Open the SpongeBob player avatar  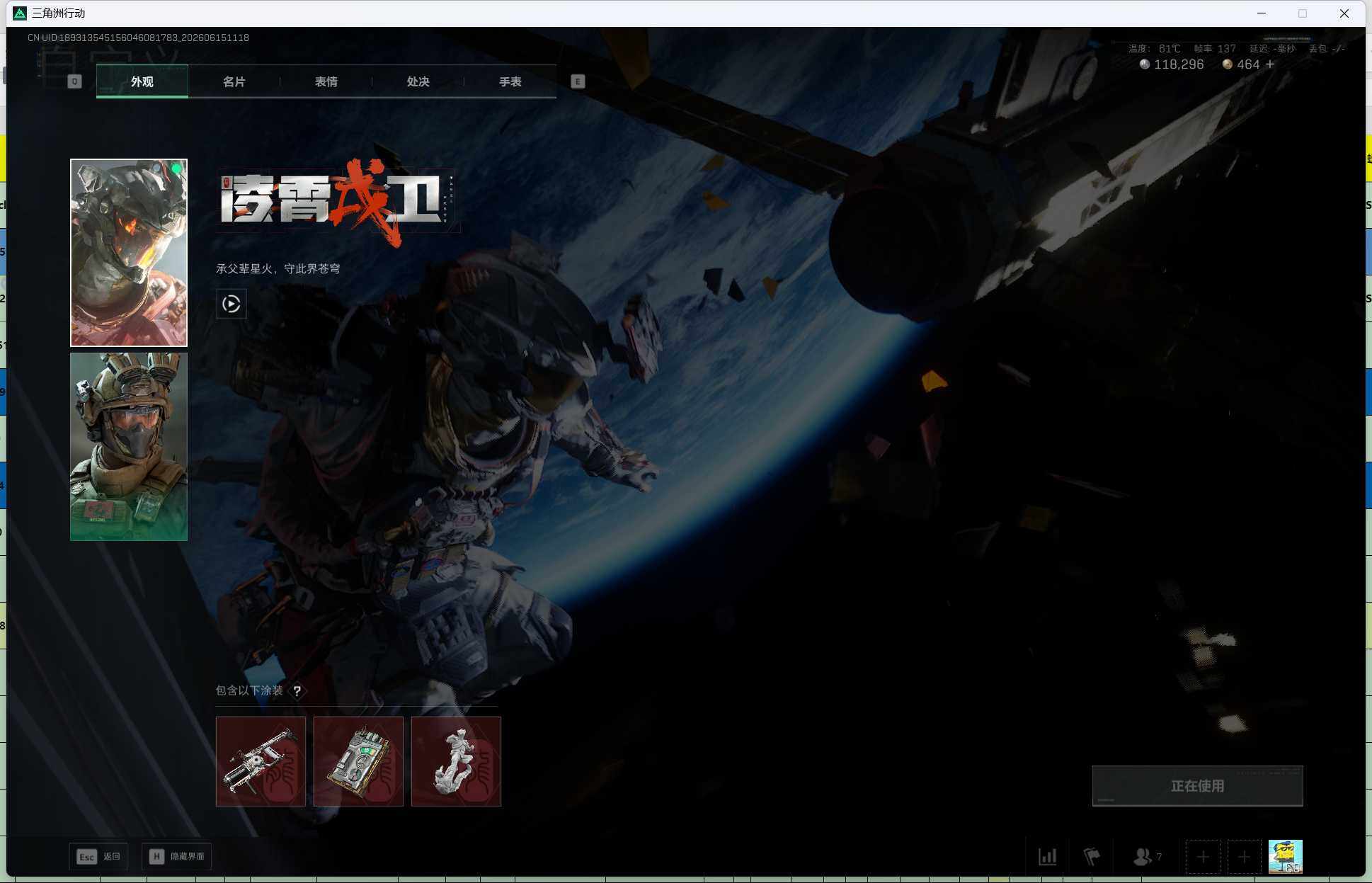(1286, 857)
